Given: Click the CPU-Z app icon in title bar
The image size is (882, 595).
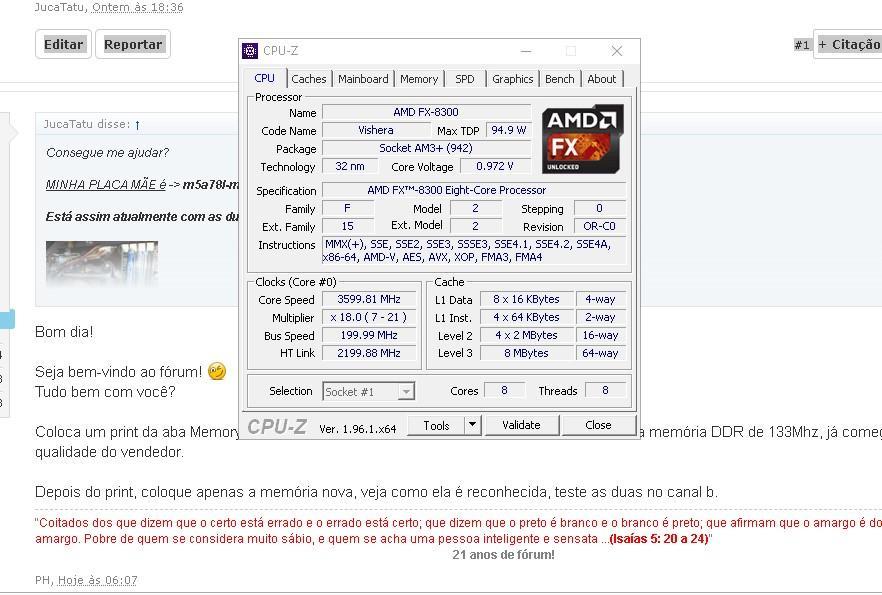Looking at the screenshot, I should tap(250, 51).
